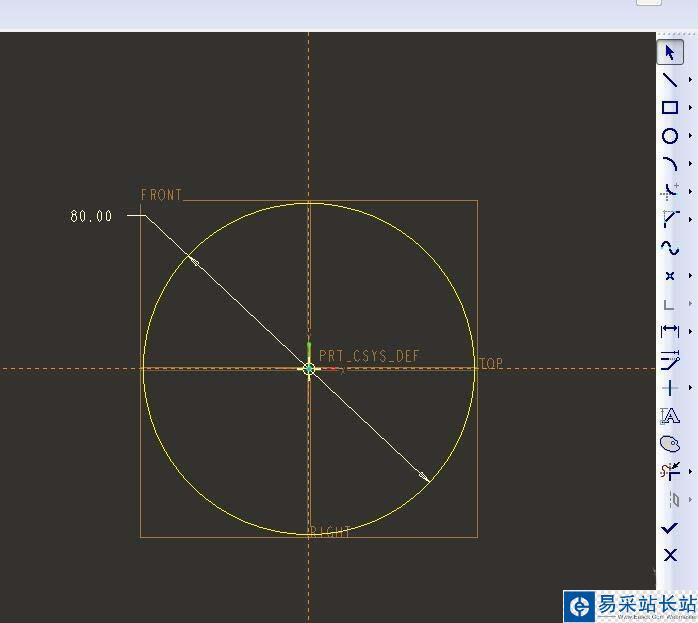Viewport: 698px width, 623px height.
Task: Select the 80.00 diameter dimension value
Action: pos(91,216)
